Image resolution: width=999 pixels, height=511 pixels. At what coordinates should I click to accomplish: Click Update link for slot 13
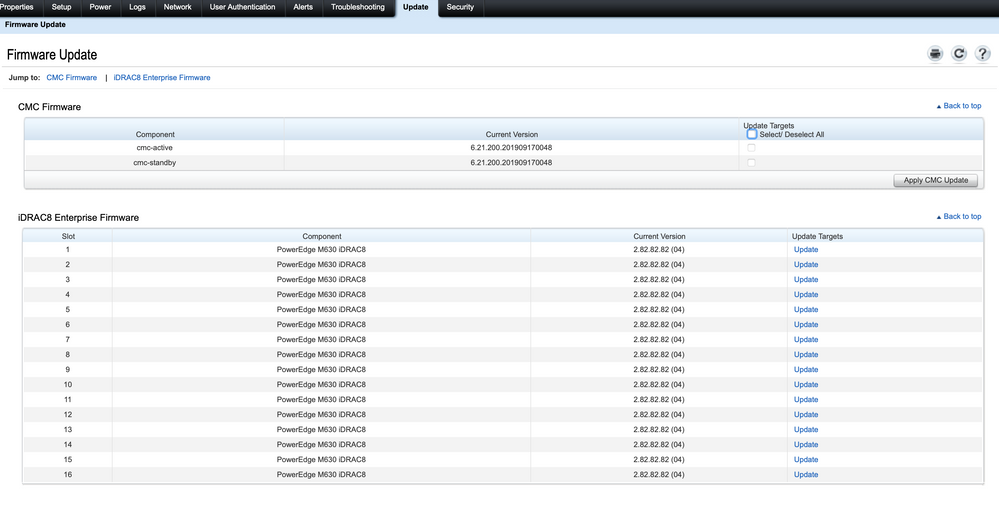pos(806,429)
